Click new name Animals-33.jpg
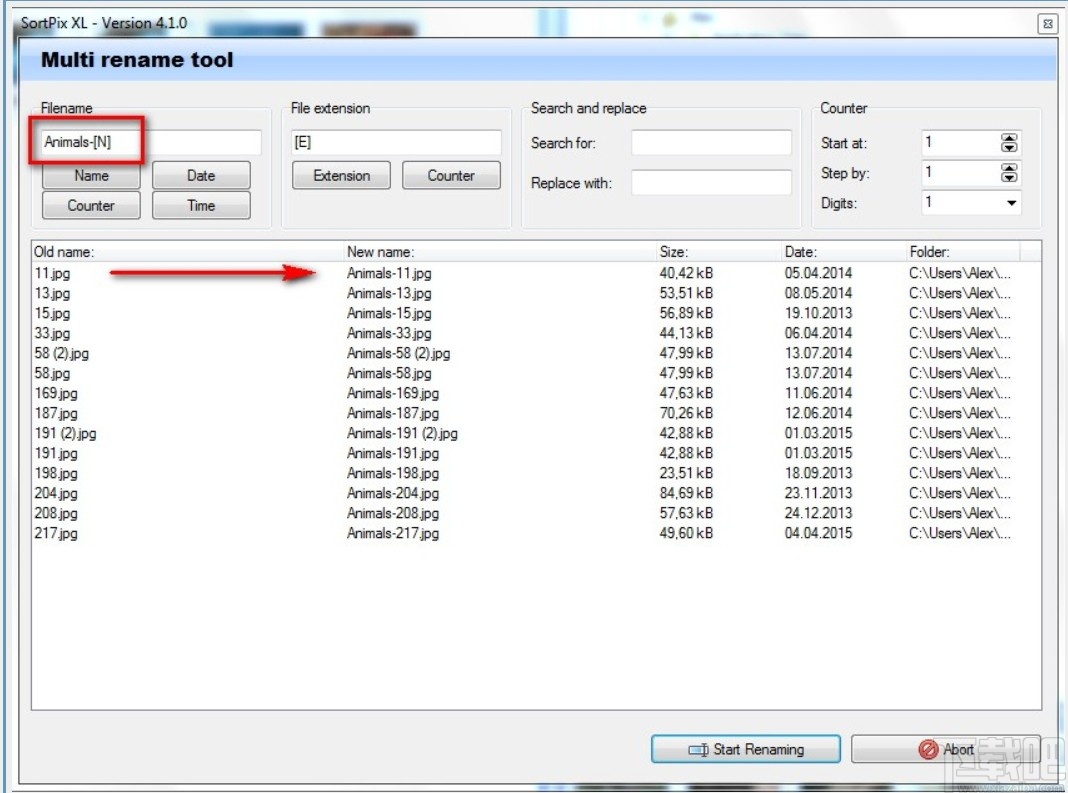The image size is (1068, 793). (x=389, y=333)
